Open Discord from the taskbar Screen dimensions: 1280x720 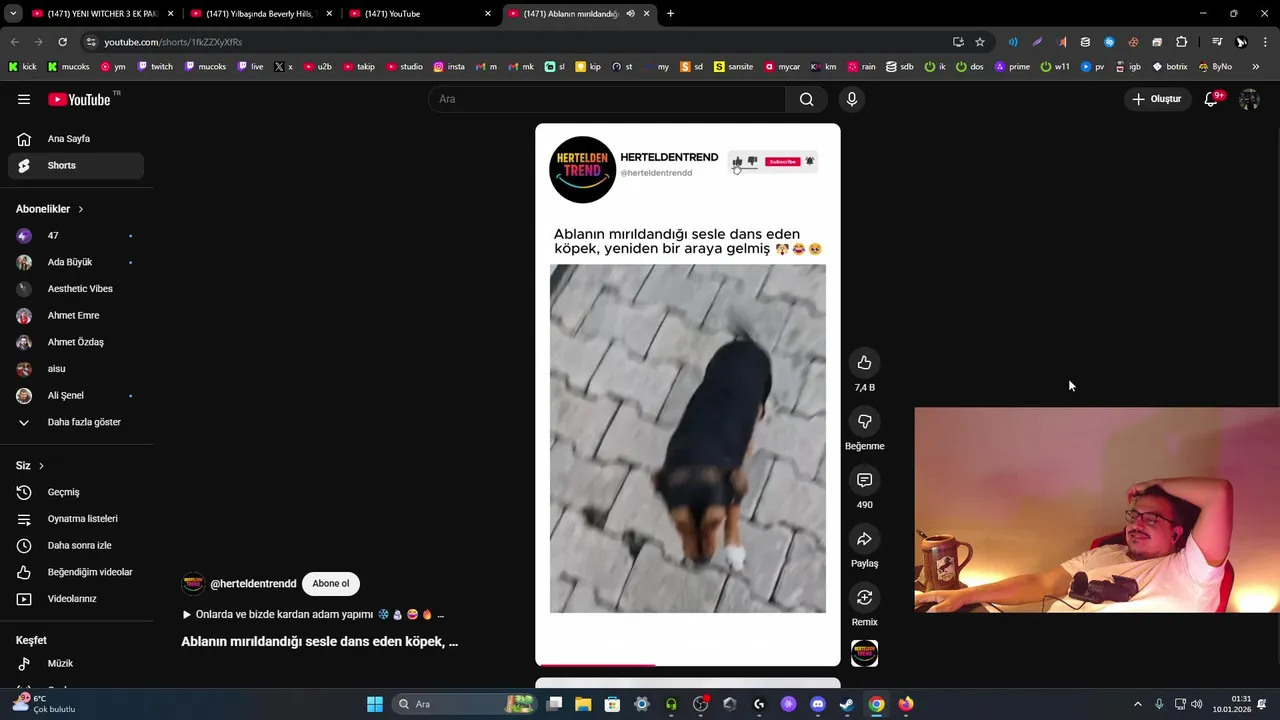817,704
